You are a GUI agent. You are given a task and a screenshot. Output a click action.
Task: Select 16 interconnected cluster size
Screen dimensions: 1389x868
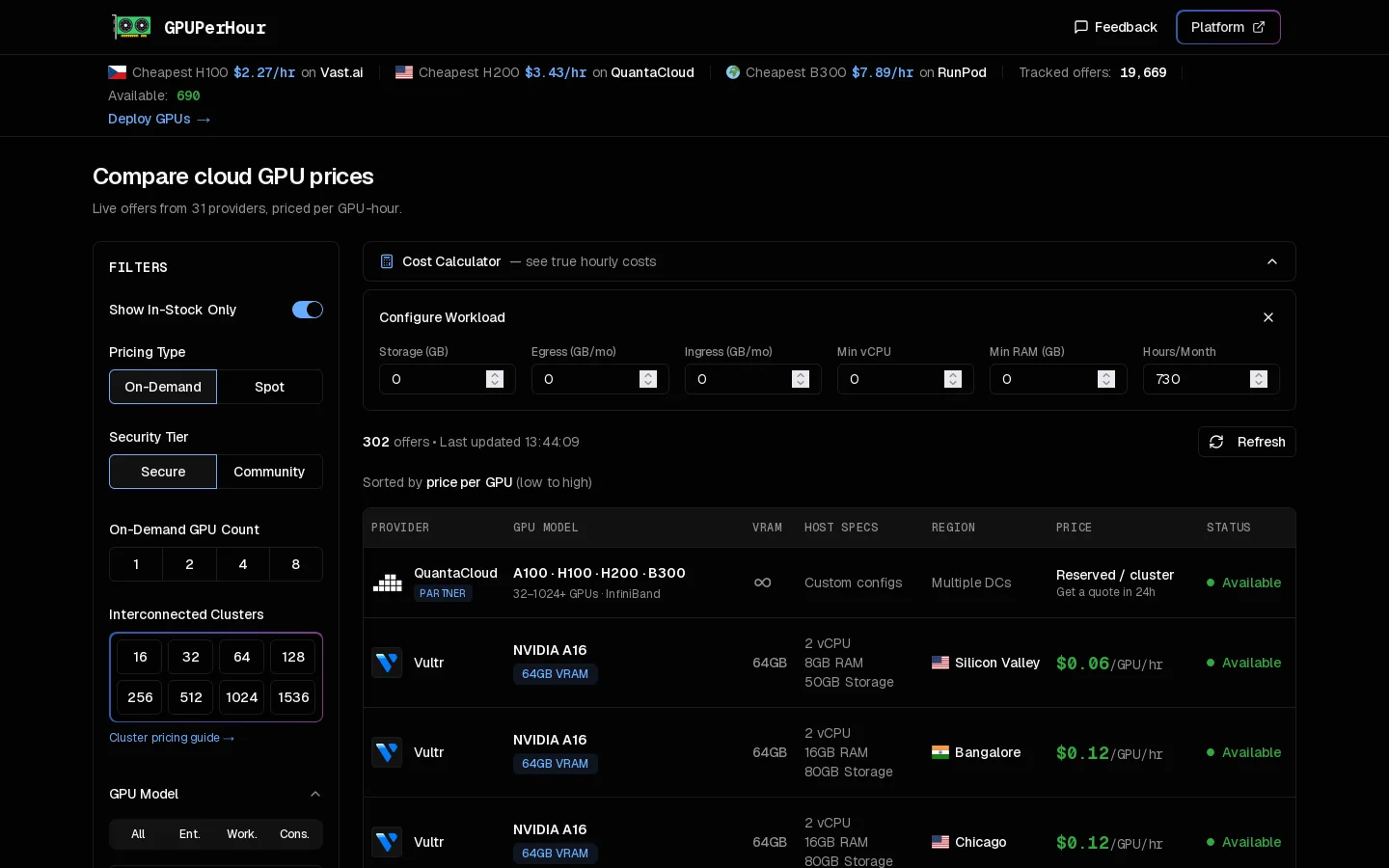coord(140,657)
